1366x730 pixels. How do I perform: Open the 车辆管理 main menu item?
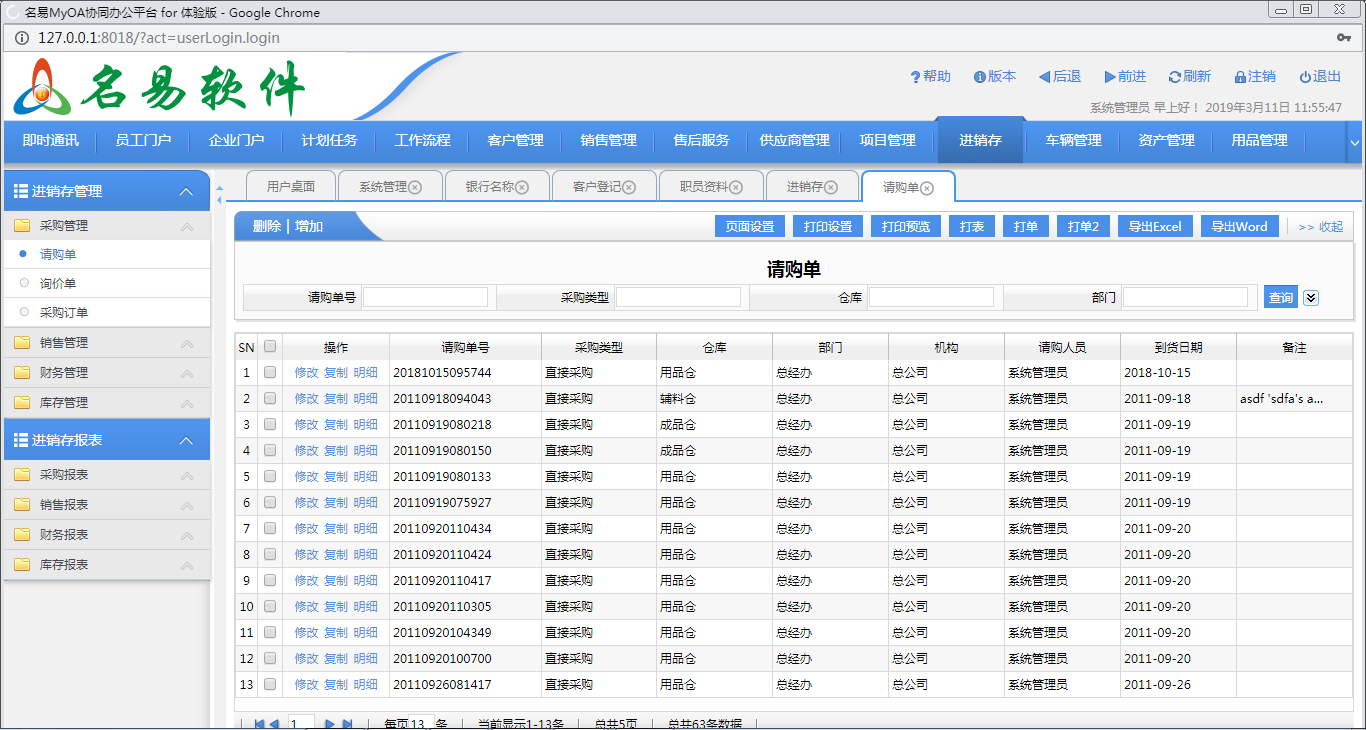click(x=1073, y=140)
